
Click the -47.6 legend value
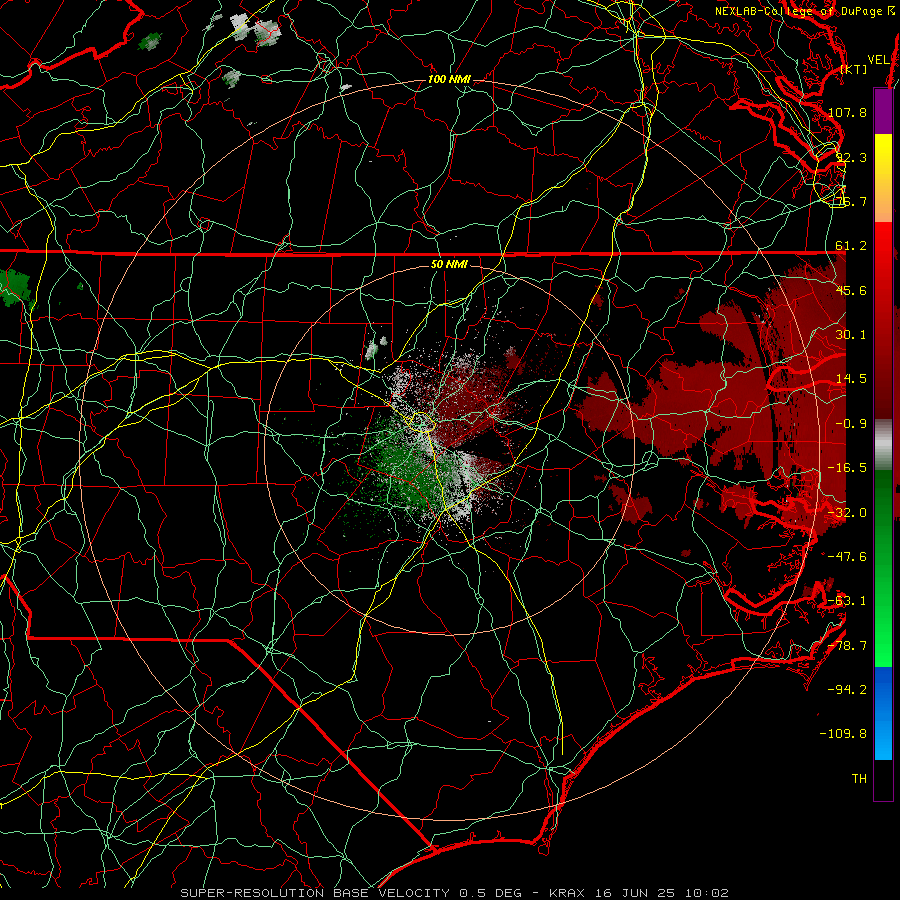coord(847,557)
